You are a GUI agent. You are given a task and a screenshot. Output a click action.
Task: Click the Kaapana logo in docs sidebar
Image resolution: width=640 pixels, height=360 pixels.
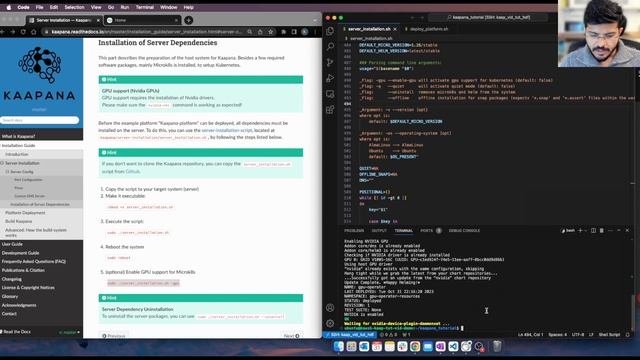coord(40,73)
